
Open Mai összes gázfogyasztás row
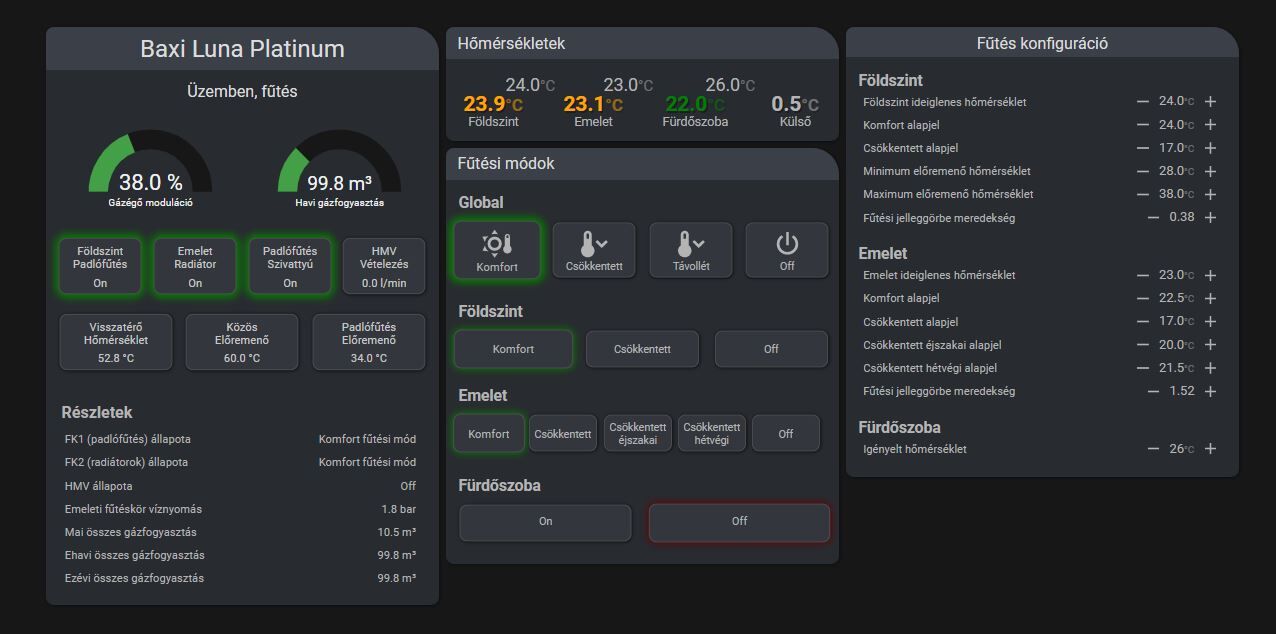click(x=241, y=532)
